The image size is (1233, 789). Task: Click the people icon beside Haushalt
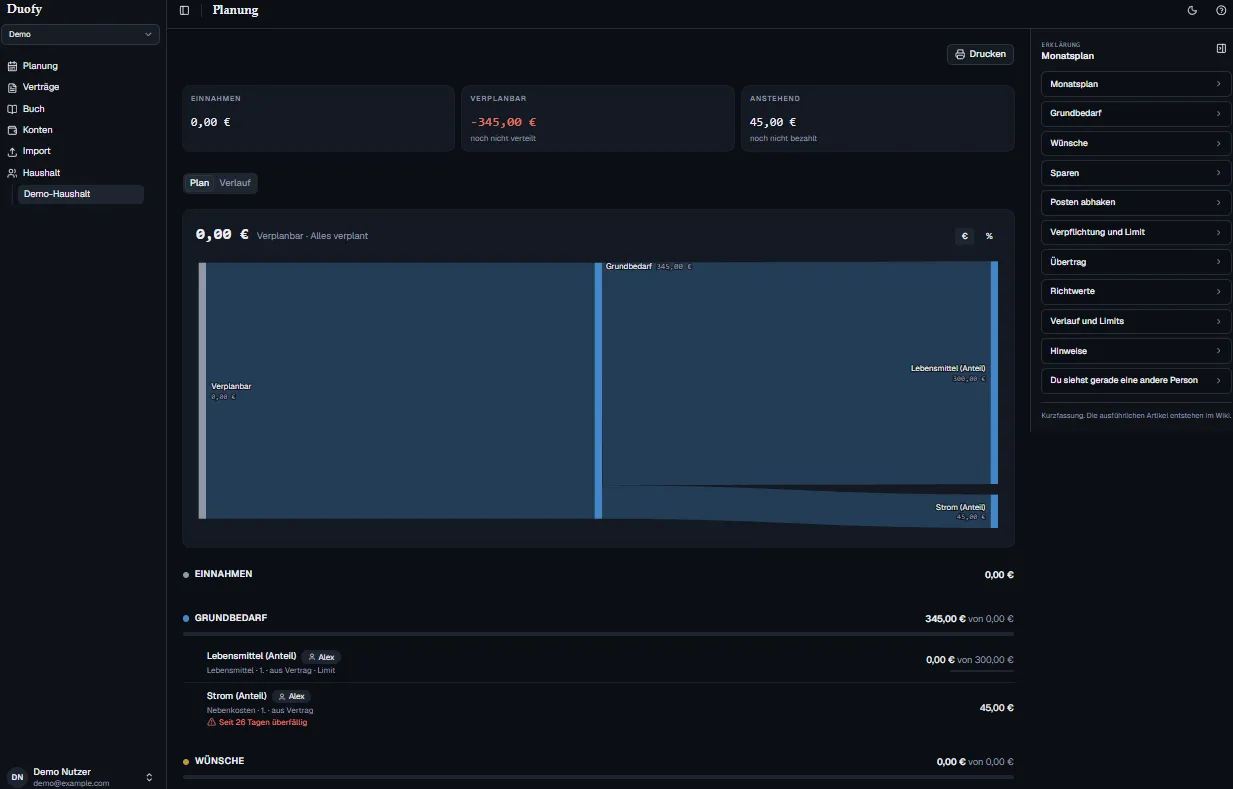[13, 173]
